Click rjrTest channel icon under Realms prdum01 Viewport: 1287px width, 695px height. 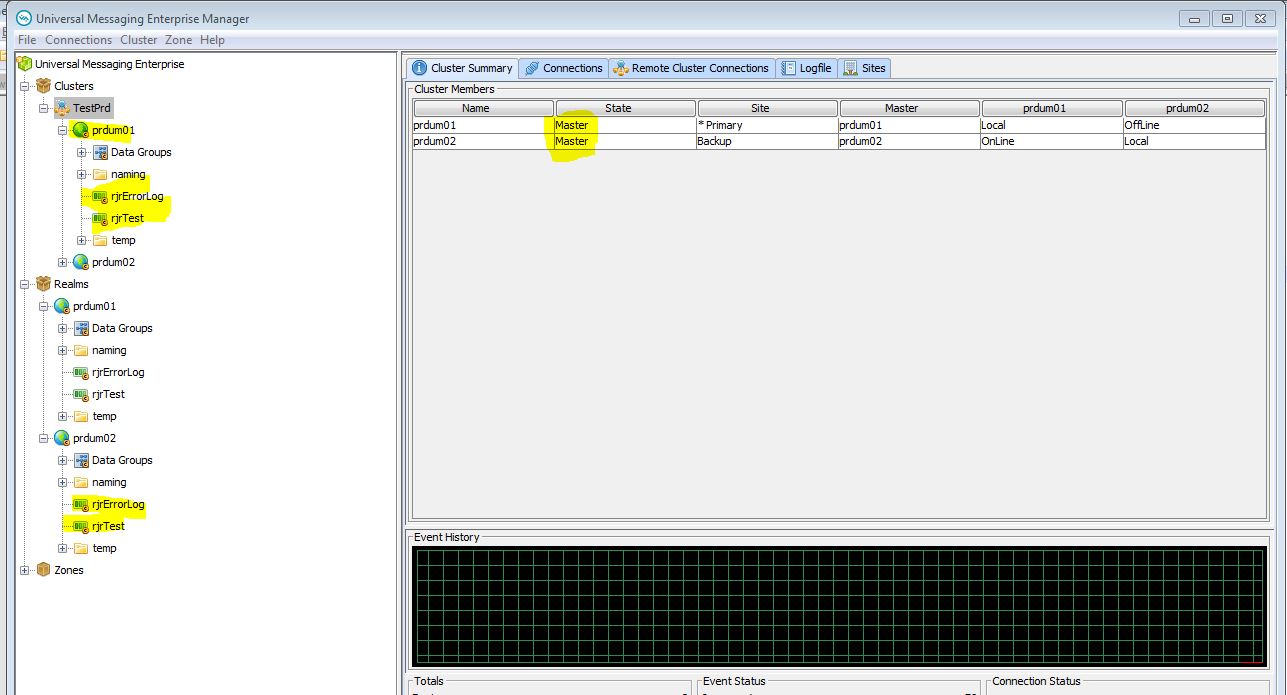point(81,394)
